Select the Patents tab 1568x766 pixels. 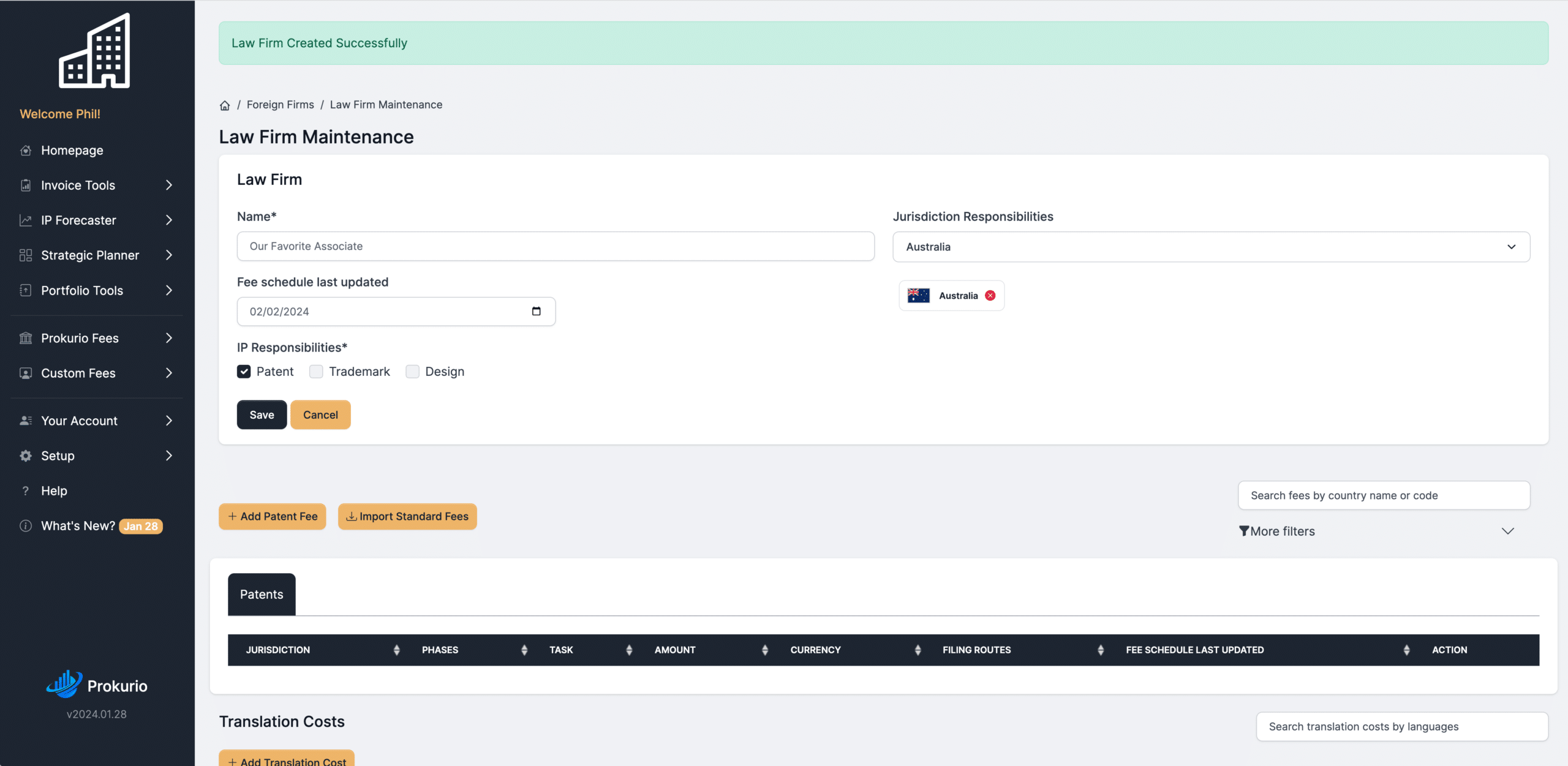point(262,594)
